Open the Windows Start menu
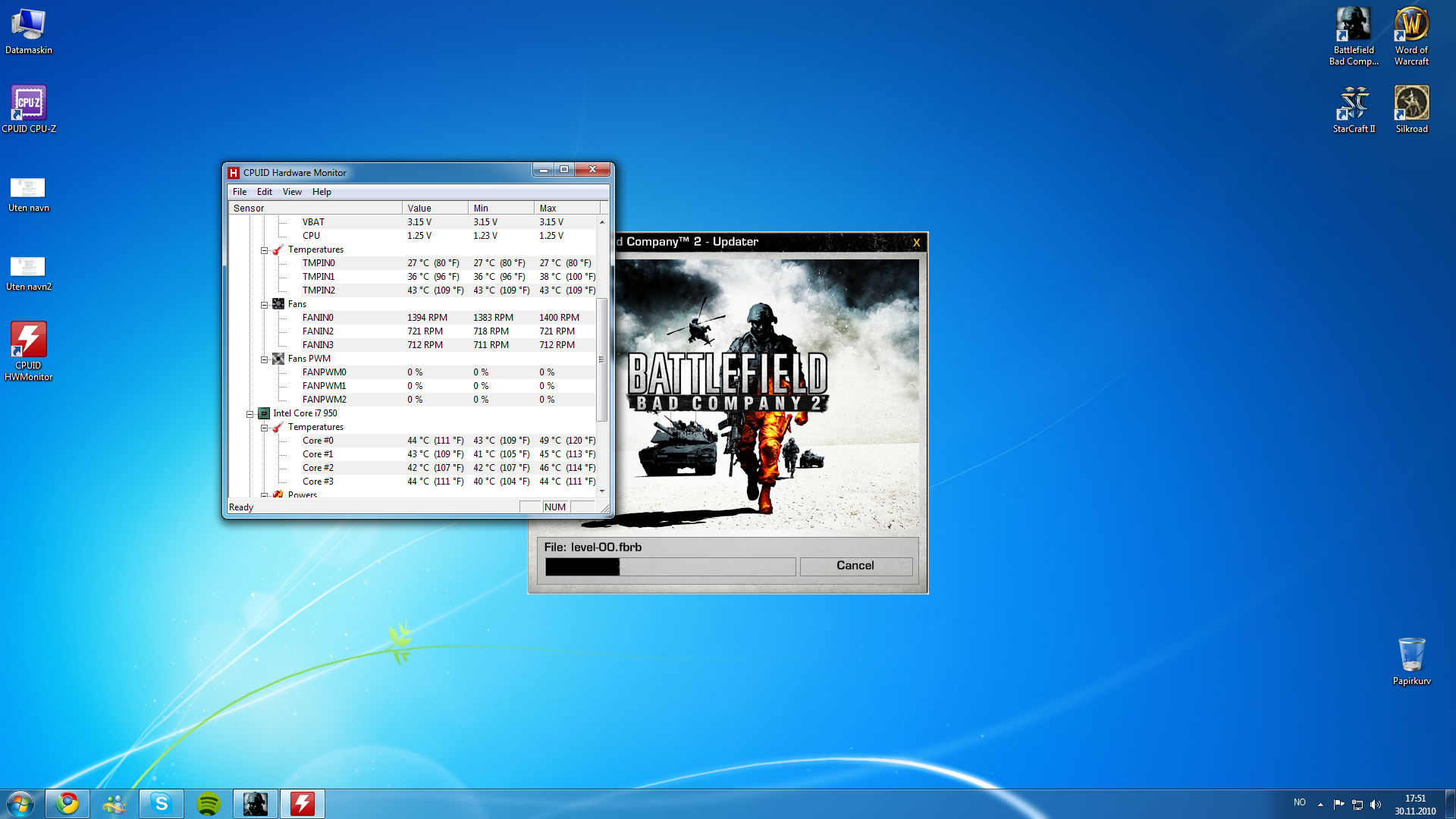Image resolution: width=1456 pixels, height=819 pixels. [x=20, y=804]
